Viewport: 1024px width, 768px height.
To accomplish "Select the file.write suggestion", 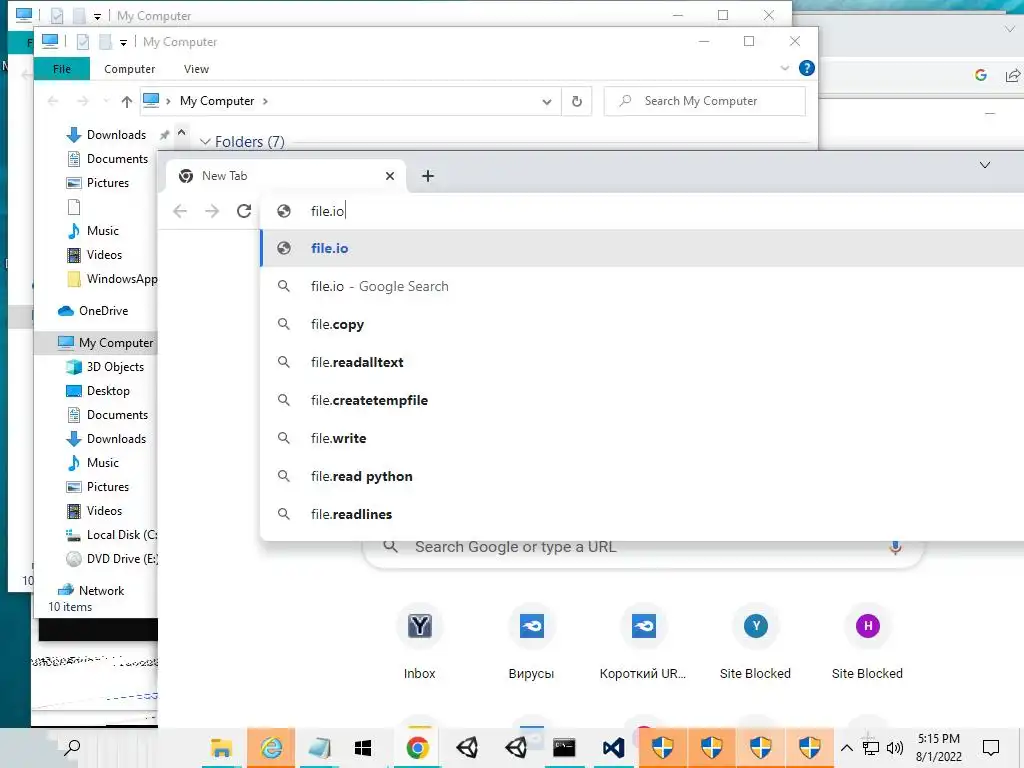I will click(x=642, y=438).
